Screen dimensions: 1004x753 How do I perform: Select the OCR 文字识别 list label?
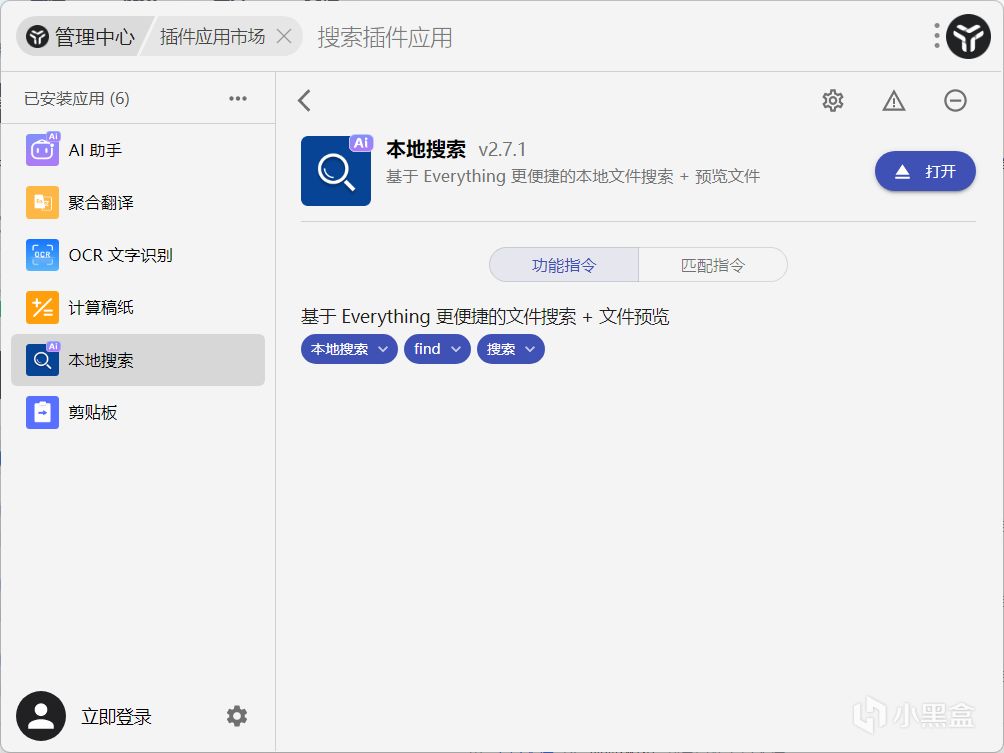120,255
